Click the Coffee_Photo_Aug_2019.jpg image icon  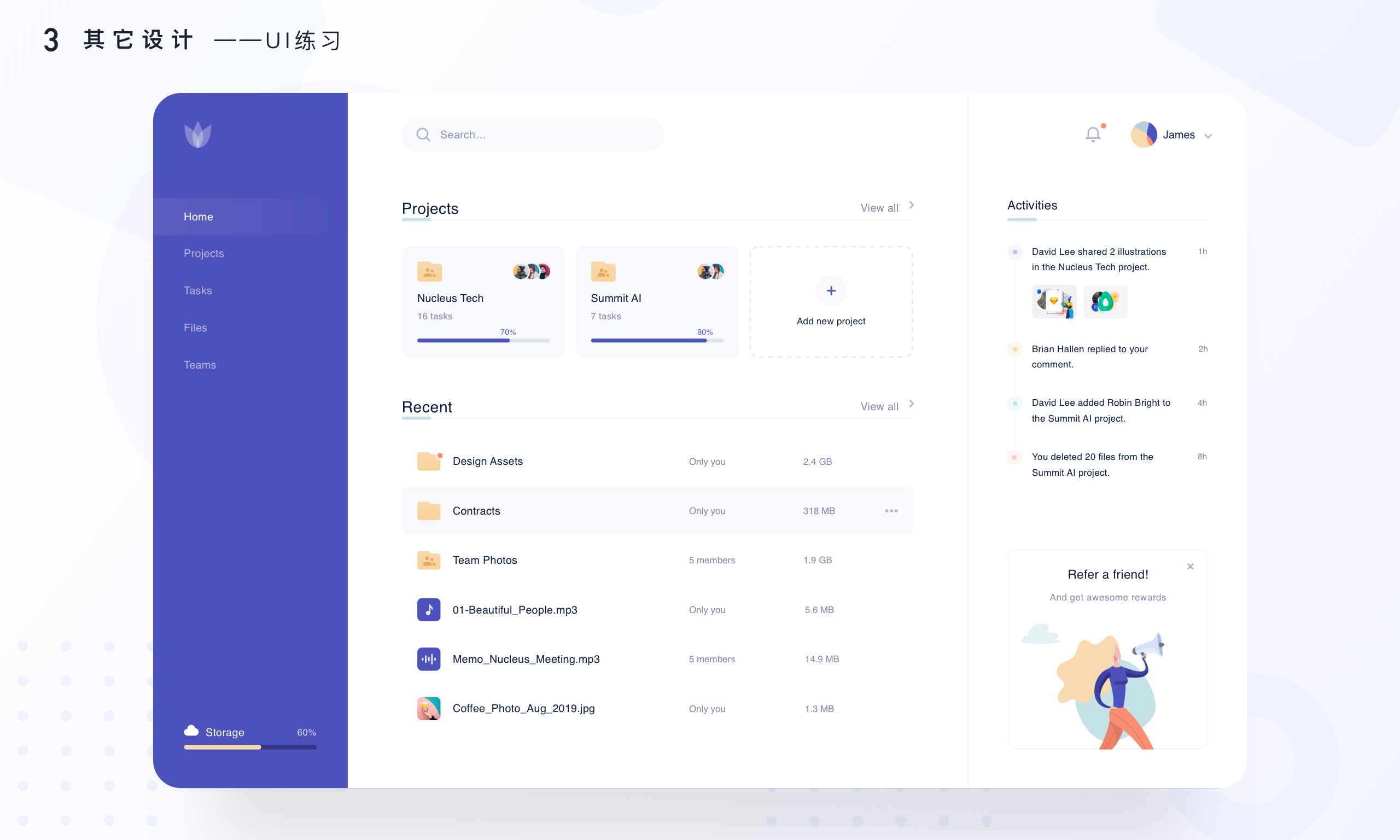pos(429,709)
